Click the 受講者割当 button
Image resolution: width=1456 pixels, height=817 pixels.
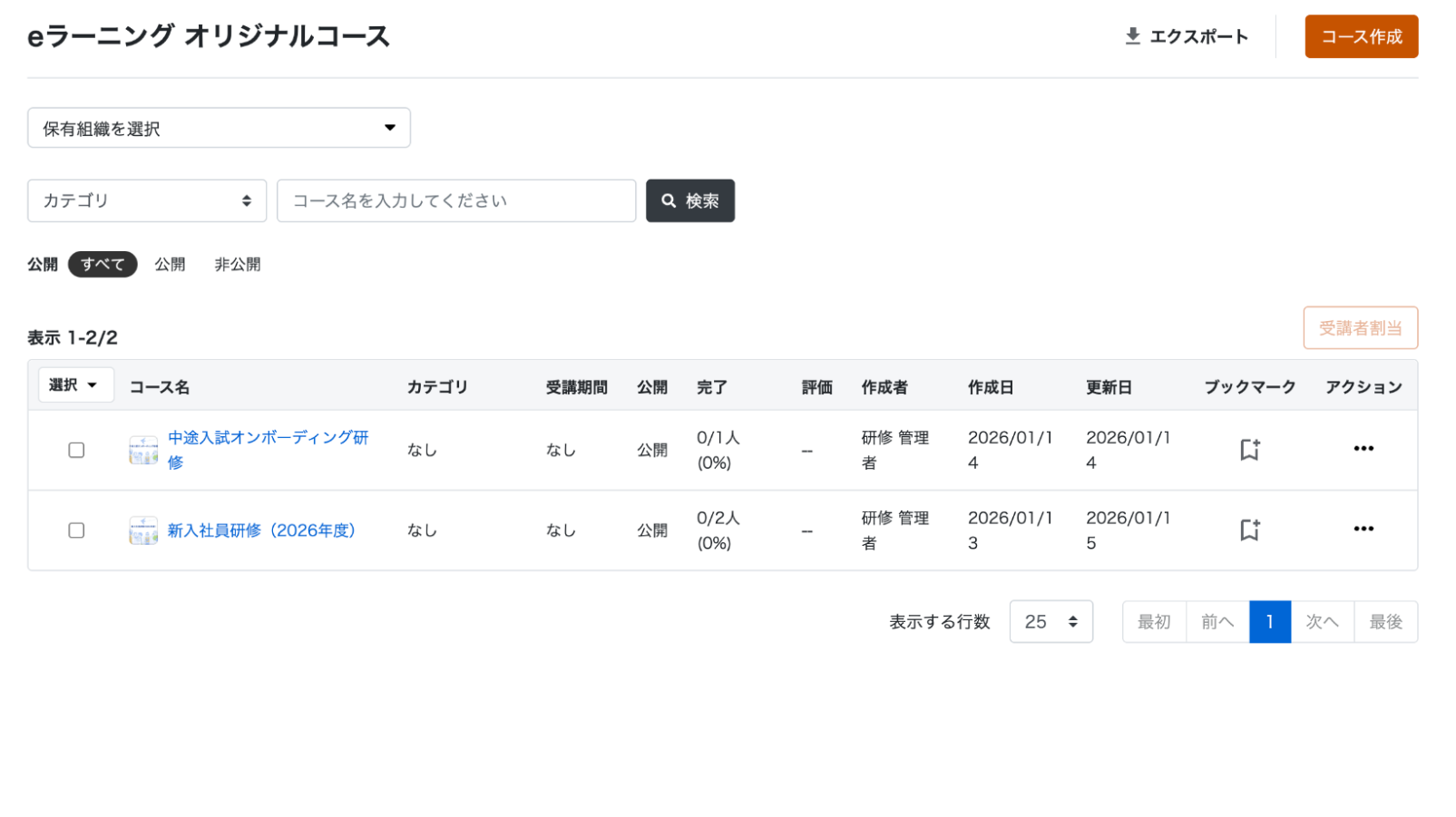pos(1360,327)
